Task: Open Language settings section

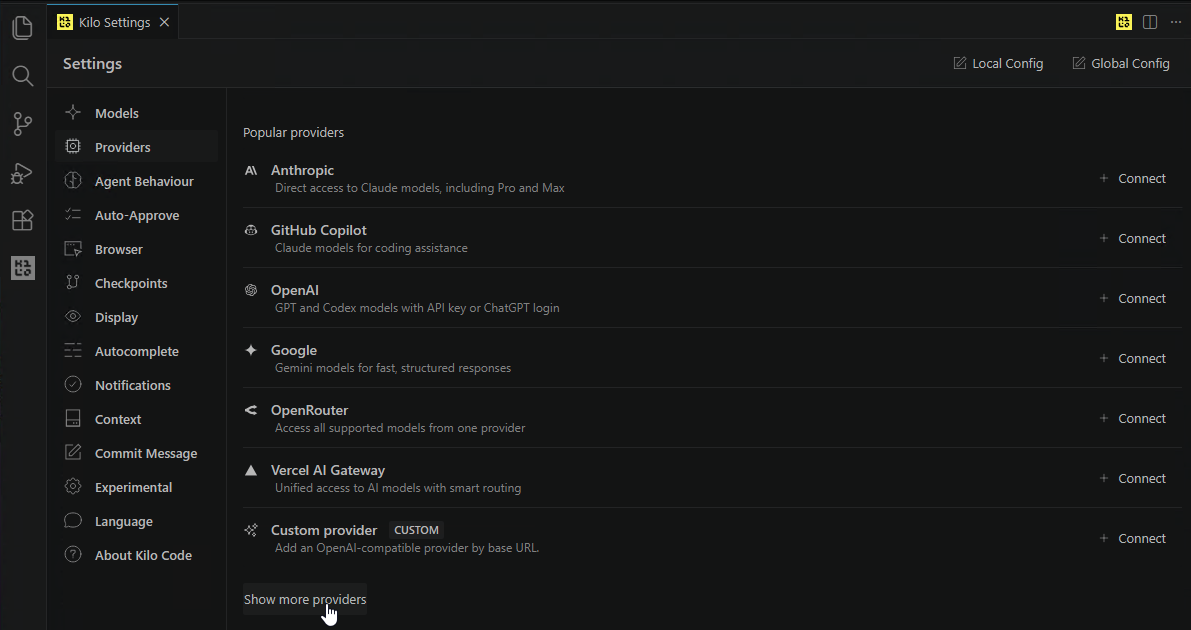Action: (x=137, y=521)
